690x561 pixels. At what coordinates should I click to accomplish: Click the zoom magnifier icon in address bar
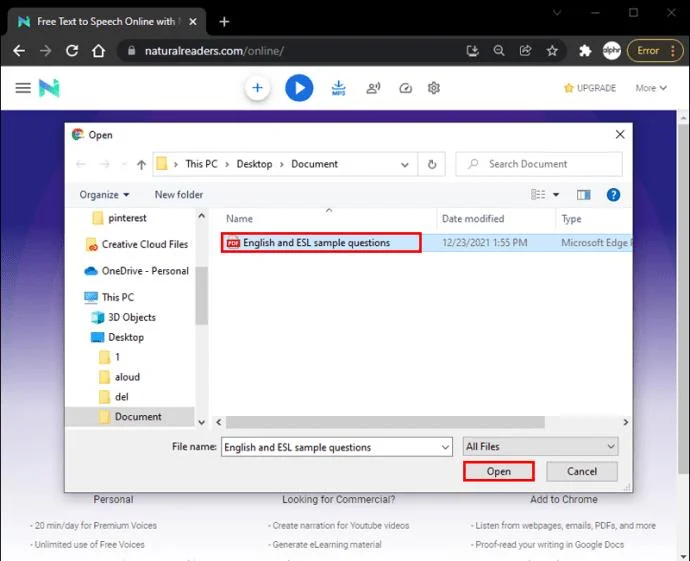tap(499, 51)
